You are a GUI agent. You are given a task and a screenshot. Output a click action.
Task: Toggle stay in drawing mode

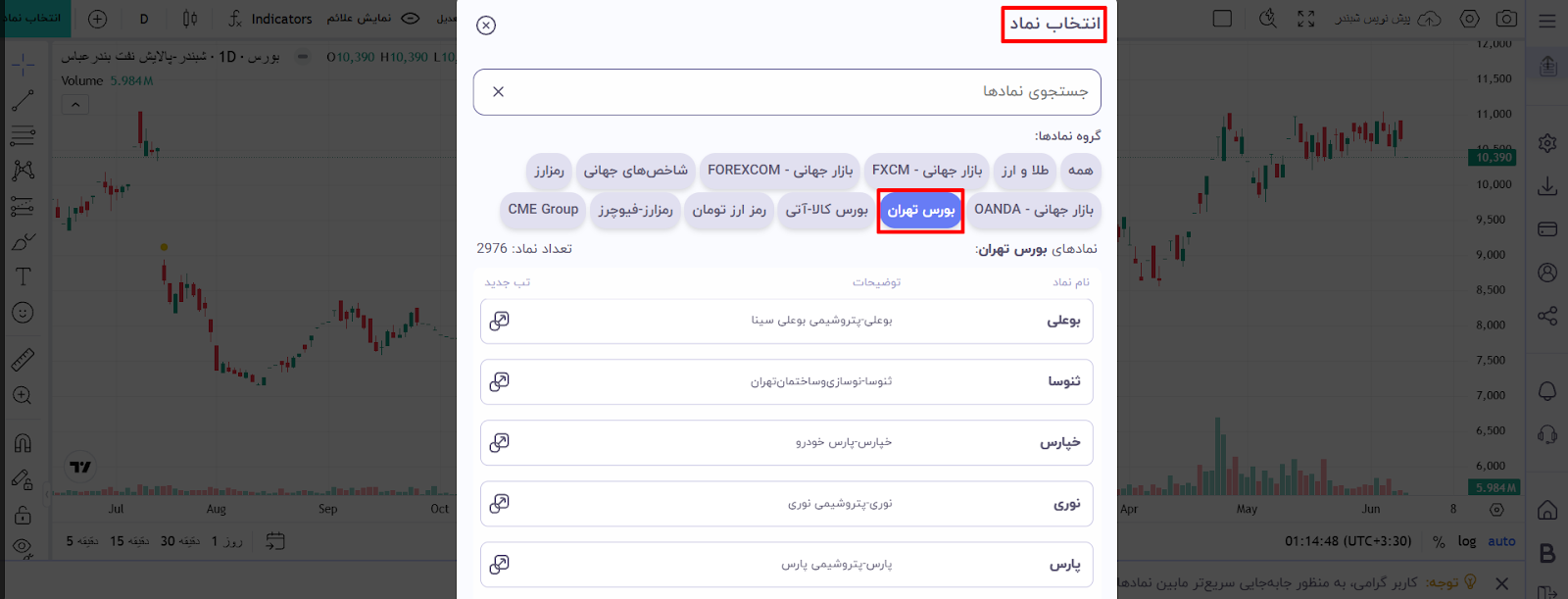coord(23,479)
